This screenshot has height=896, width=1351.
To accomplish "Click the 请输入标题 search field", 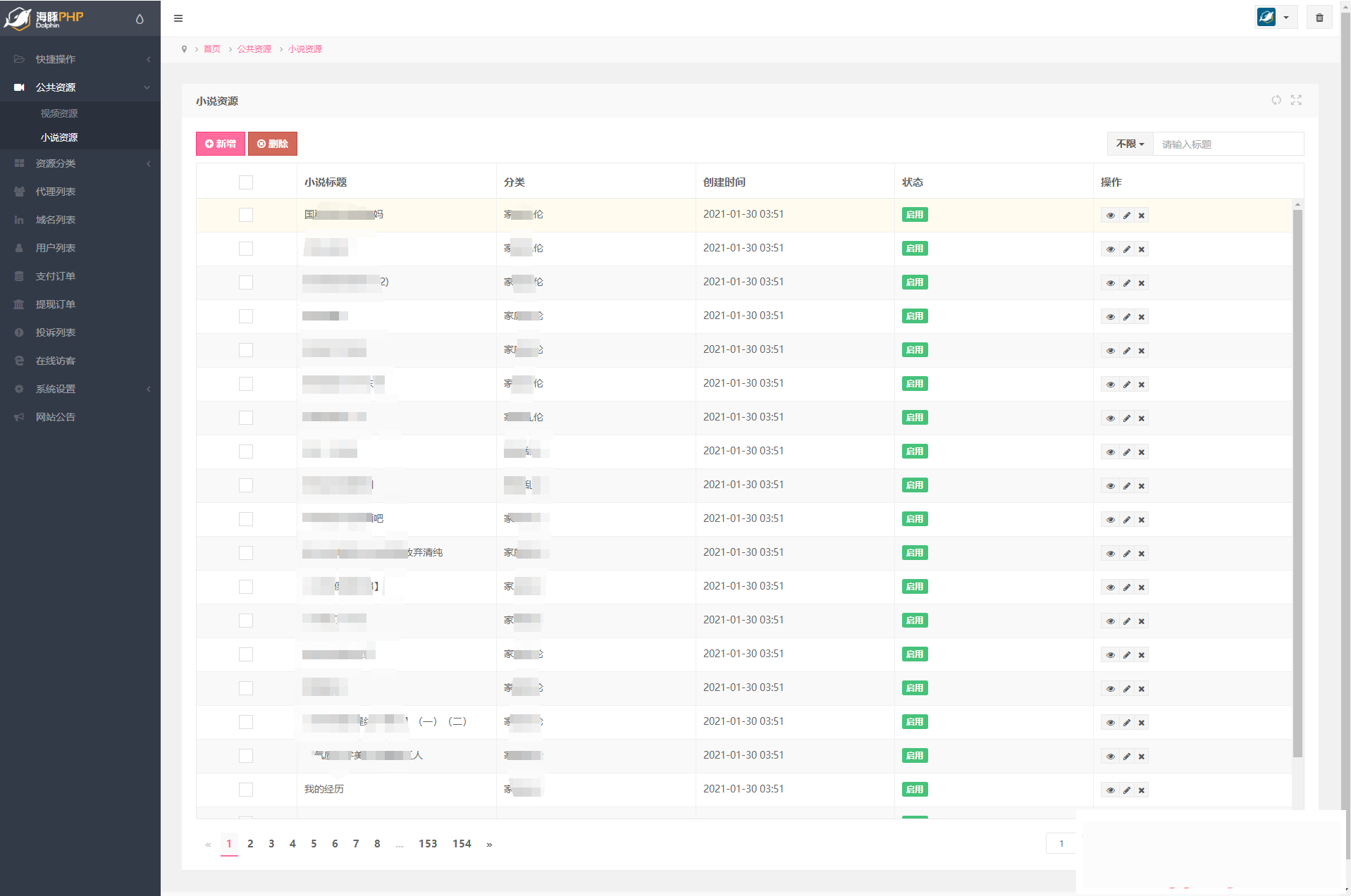I will [1228, 144].
